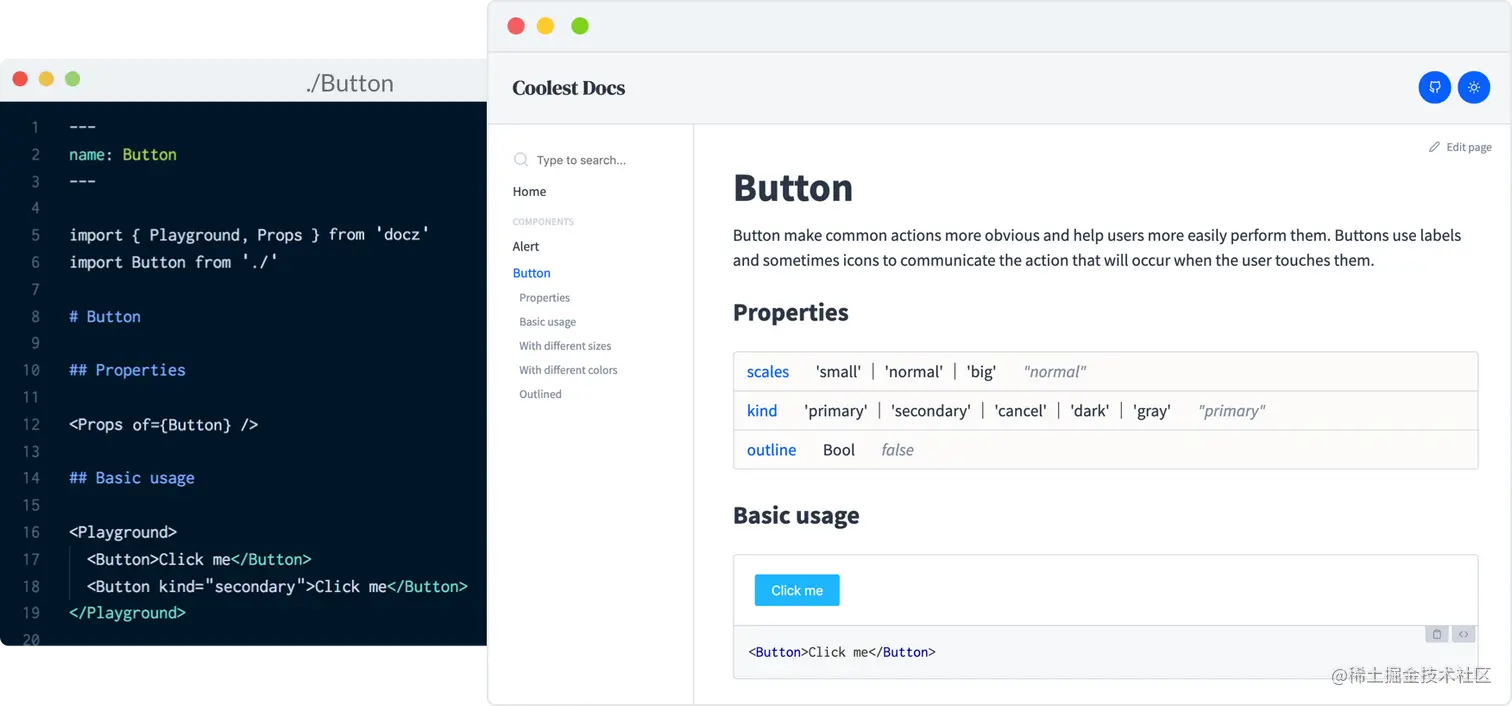The image size is (1512, 706).
Task: Go to With different colors section
Action: pos(568,370)
